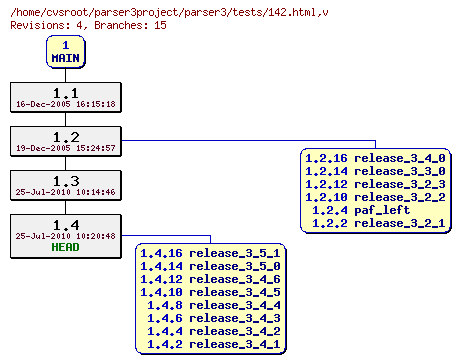Click date 25-Jul-2010 10:14:46
This screenshot has height=363, width=460.
66,192
